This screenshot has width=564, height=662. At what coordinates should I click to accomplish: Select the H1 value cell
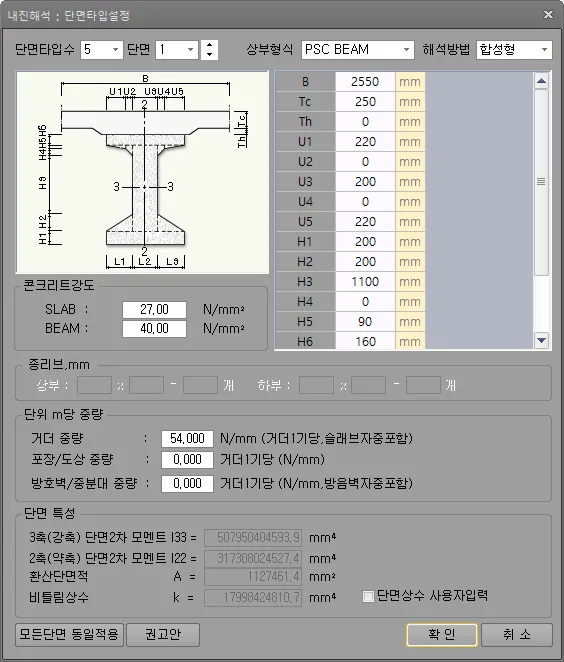coord(365,241)
